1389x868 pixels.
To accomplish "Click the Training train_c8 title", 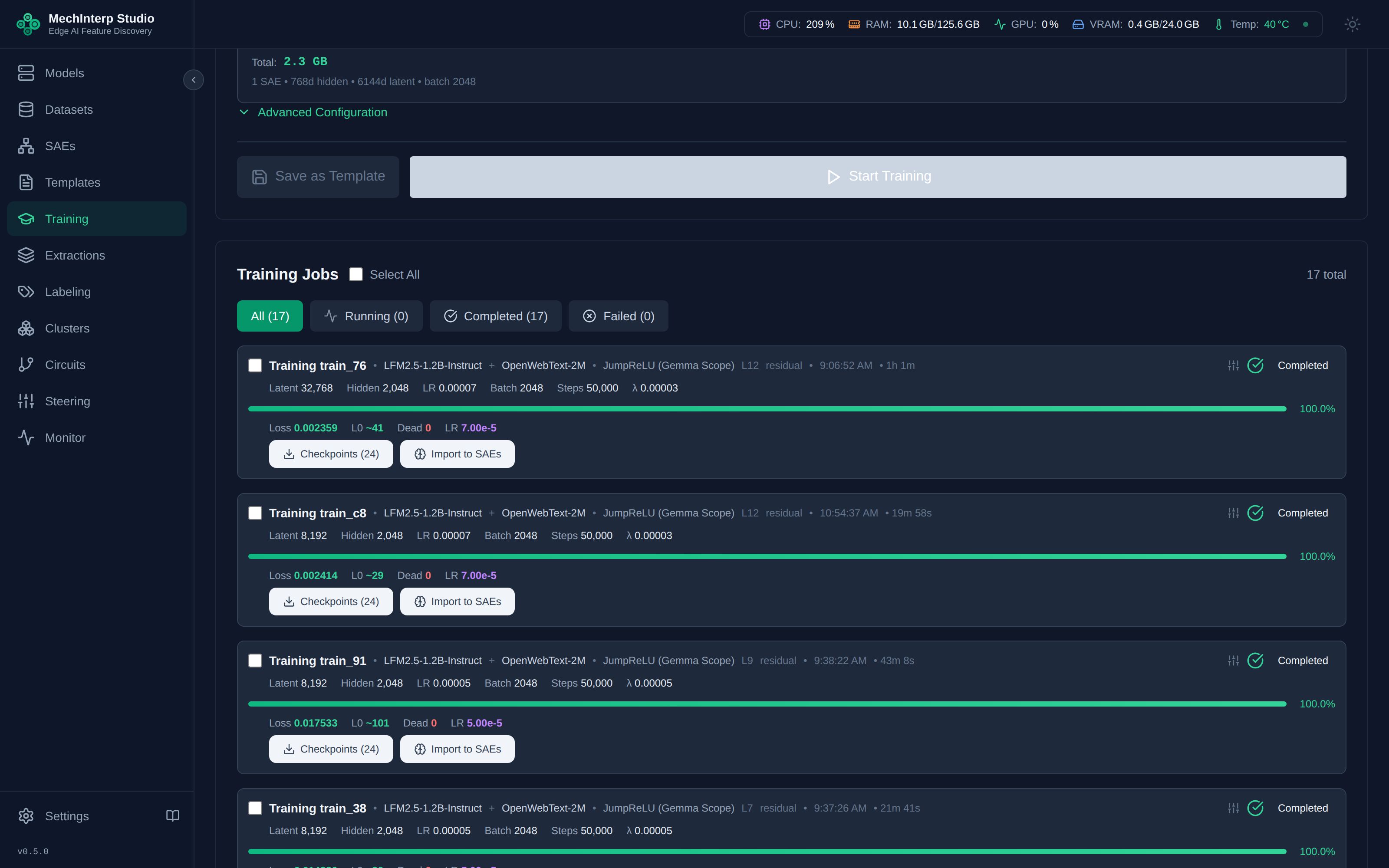I will click(x=317, y=513).
